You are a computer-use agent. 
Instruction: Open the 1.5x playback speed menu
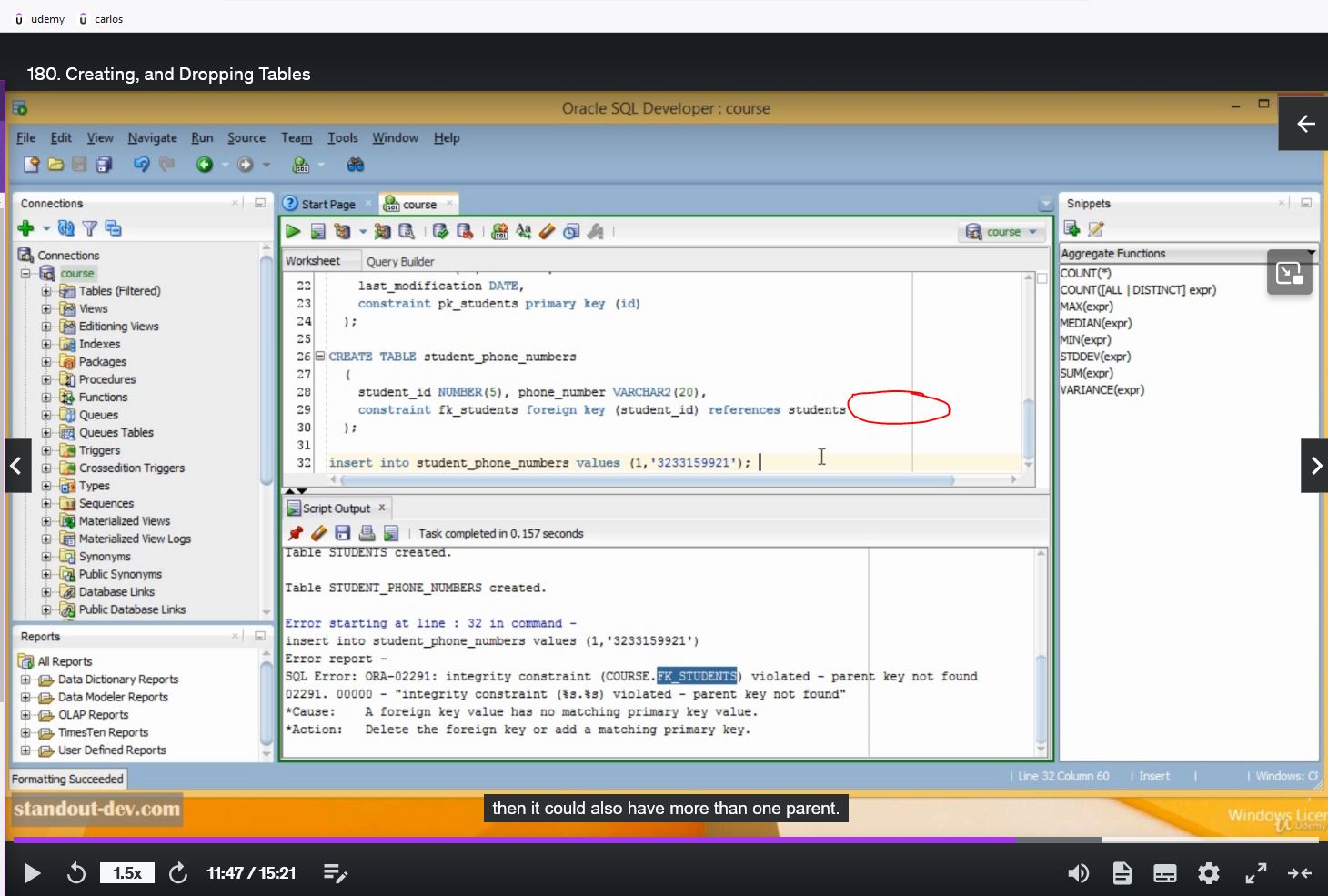(127, 873)
